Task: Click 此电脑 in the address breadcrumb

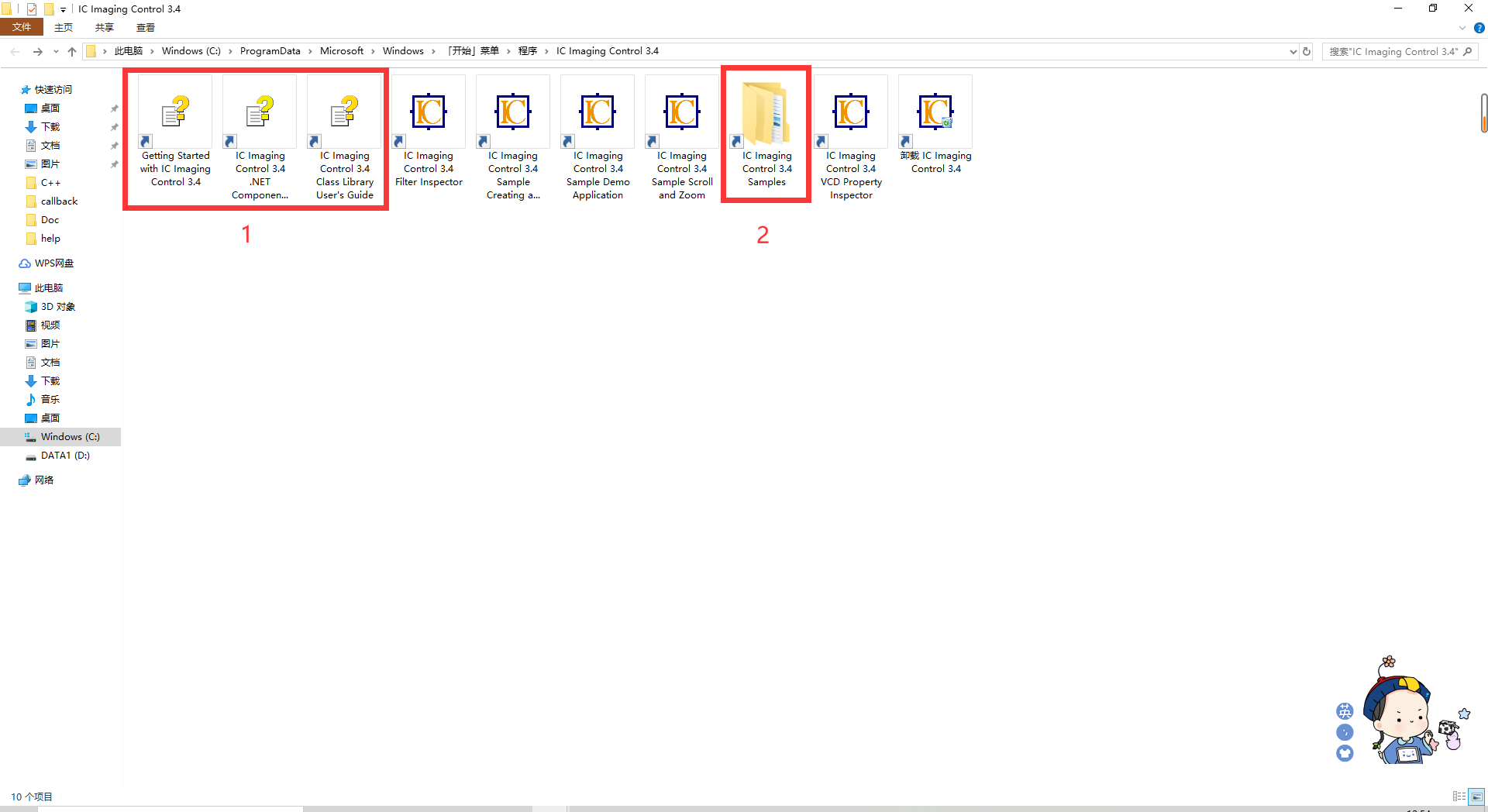Action: tap(129, 51)
